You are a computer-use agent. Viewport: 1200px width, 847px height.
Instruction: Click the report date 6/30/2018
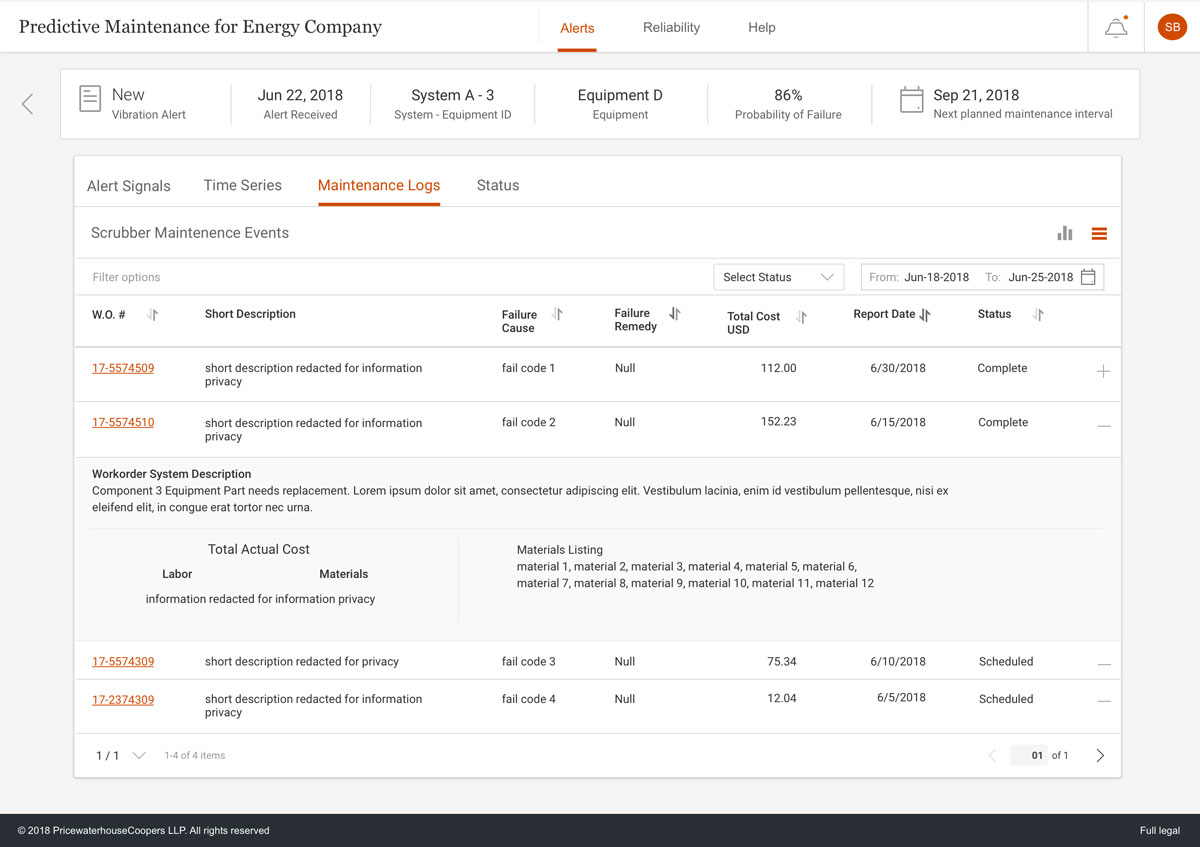[x=898, y=368]
